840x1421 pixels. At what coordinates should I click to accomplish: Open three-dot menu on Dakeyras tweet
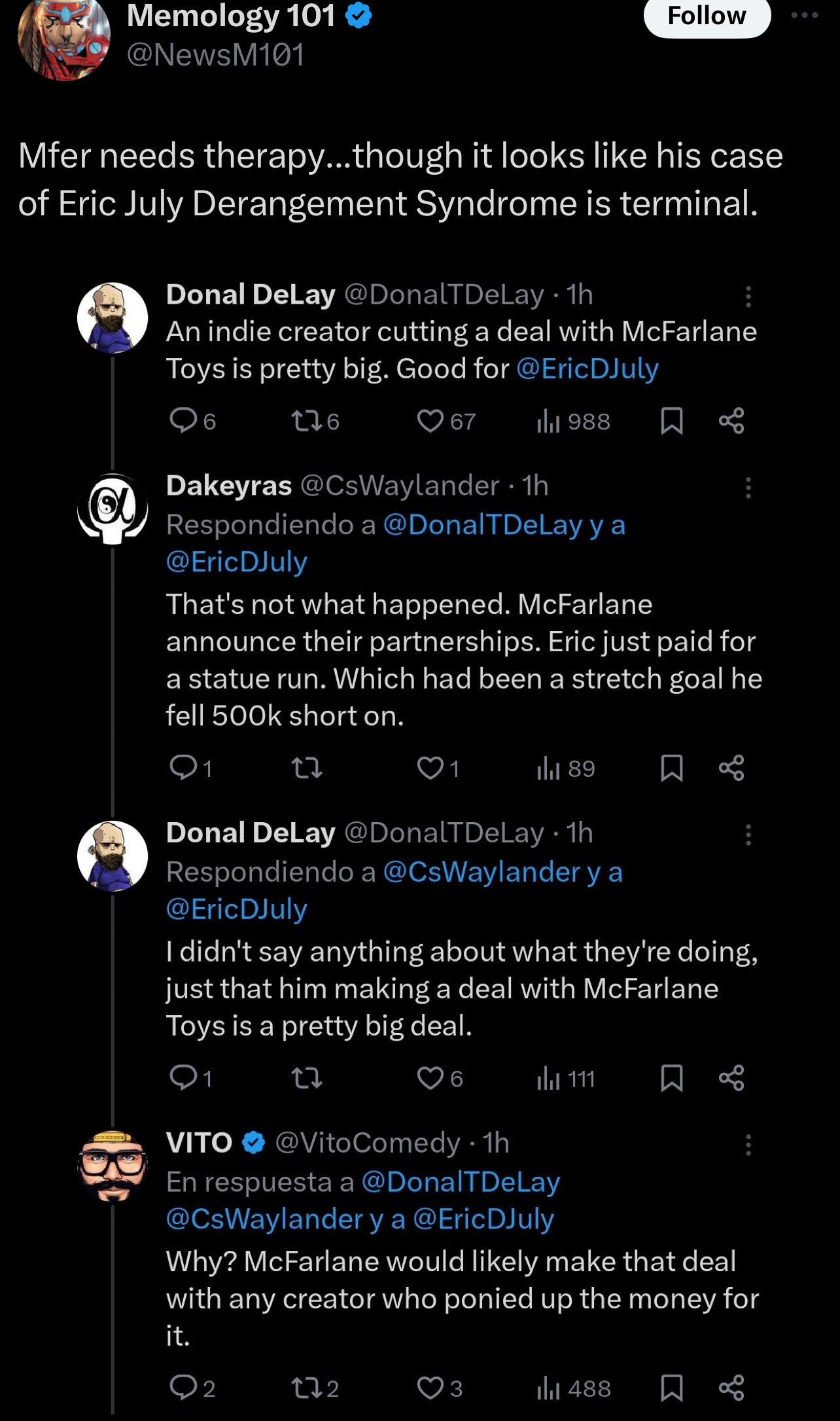coord(748,488)
